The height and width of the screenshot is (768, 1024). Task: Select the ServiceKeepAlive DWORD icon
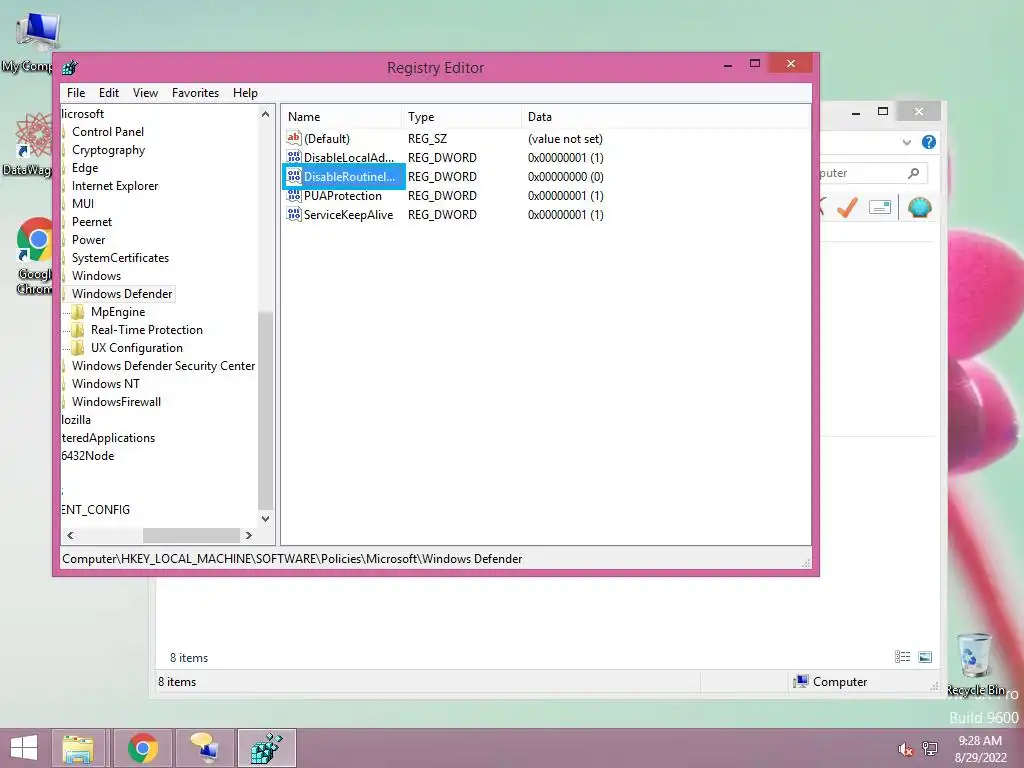pos(293,214)
